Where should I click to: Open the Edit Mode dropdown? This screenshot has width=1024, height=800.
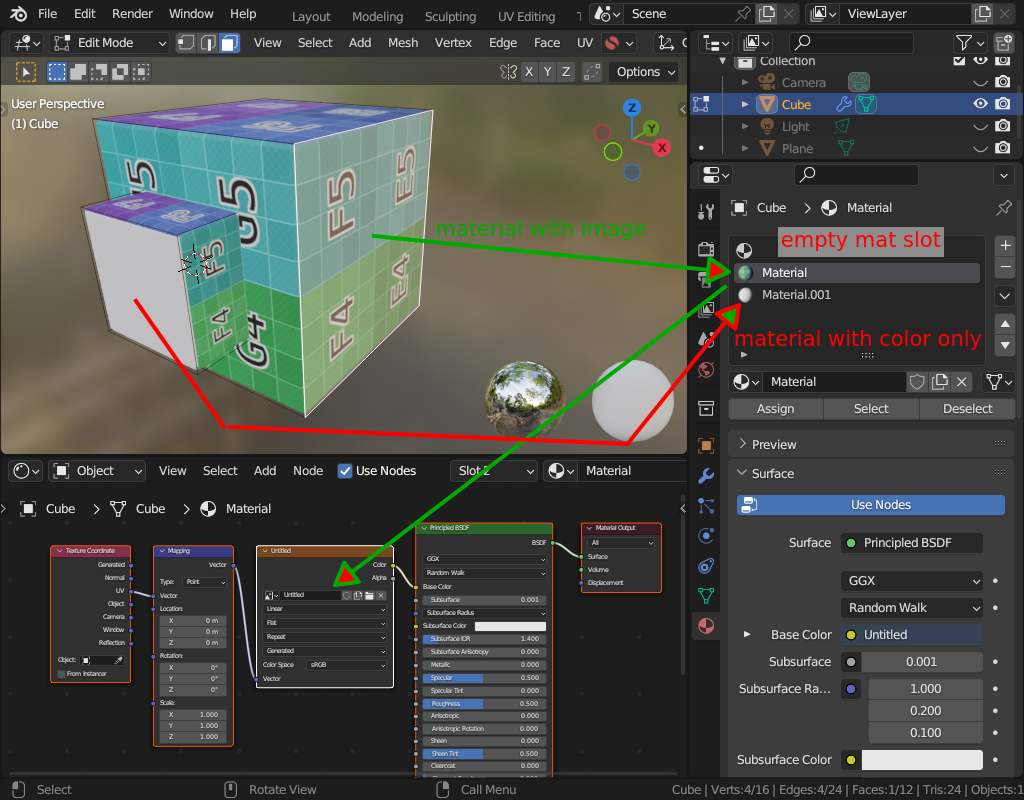coord(110,43)
